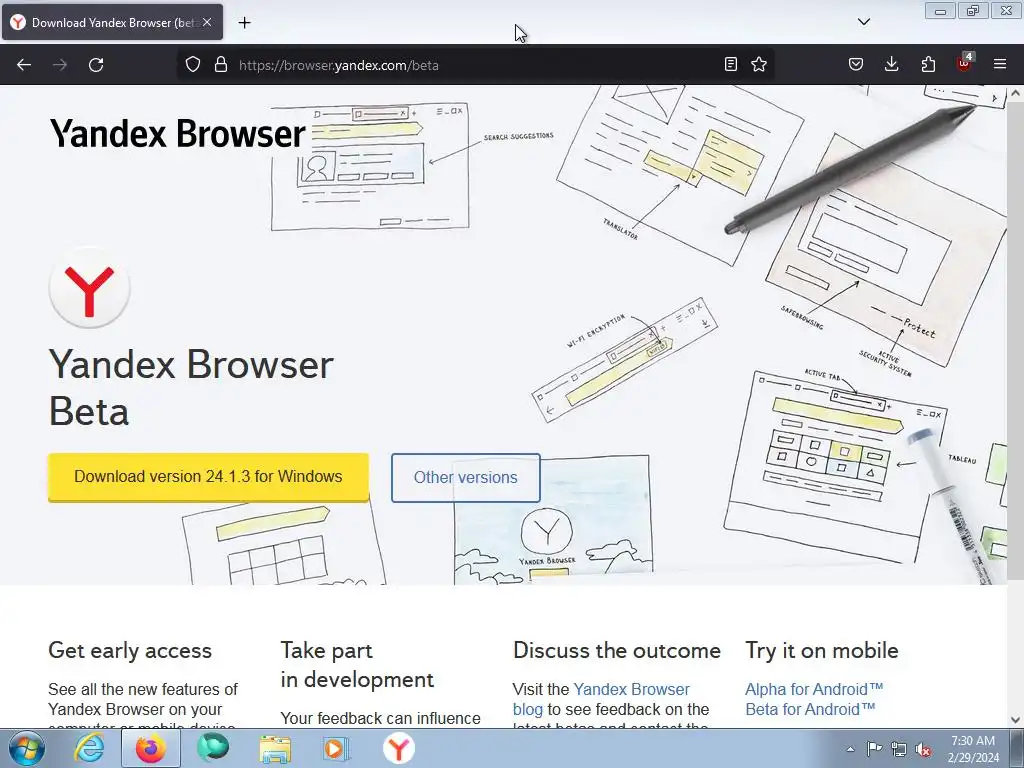Launch Internet Explorer from taskbar
This screenshot has width=1024, height=768.
(x=88, y=748)
